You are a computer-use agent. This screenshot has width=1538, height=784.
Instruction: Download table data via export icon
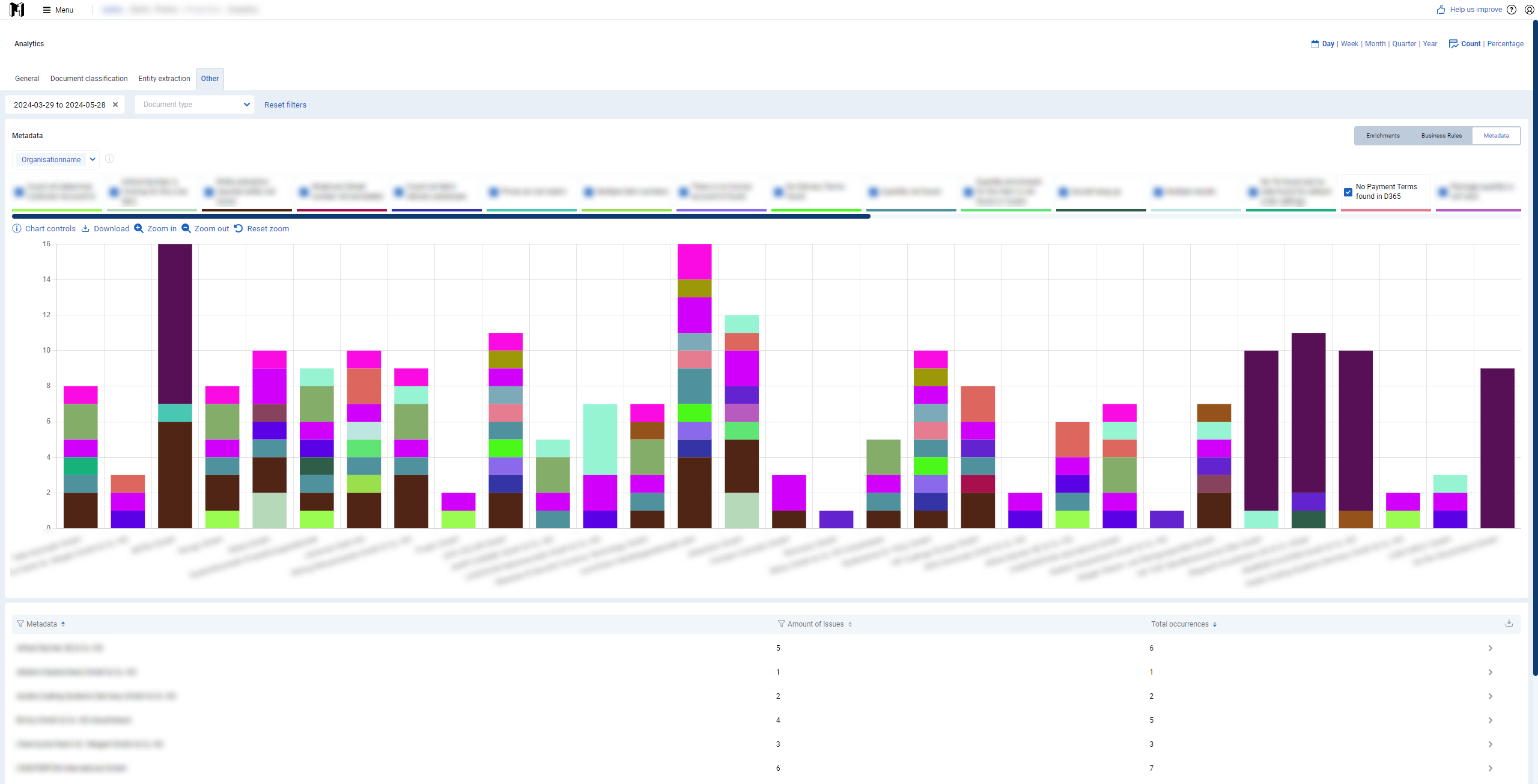coord(1509,623)
